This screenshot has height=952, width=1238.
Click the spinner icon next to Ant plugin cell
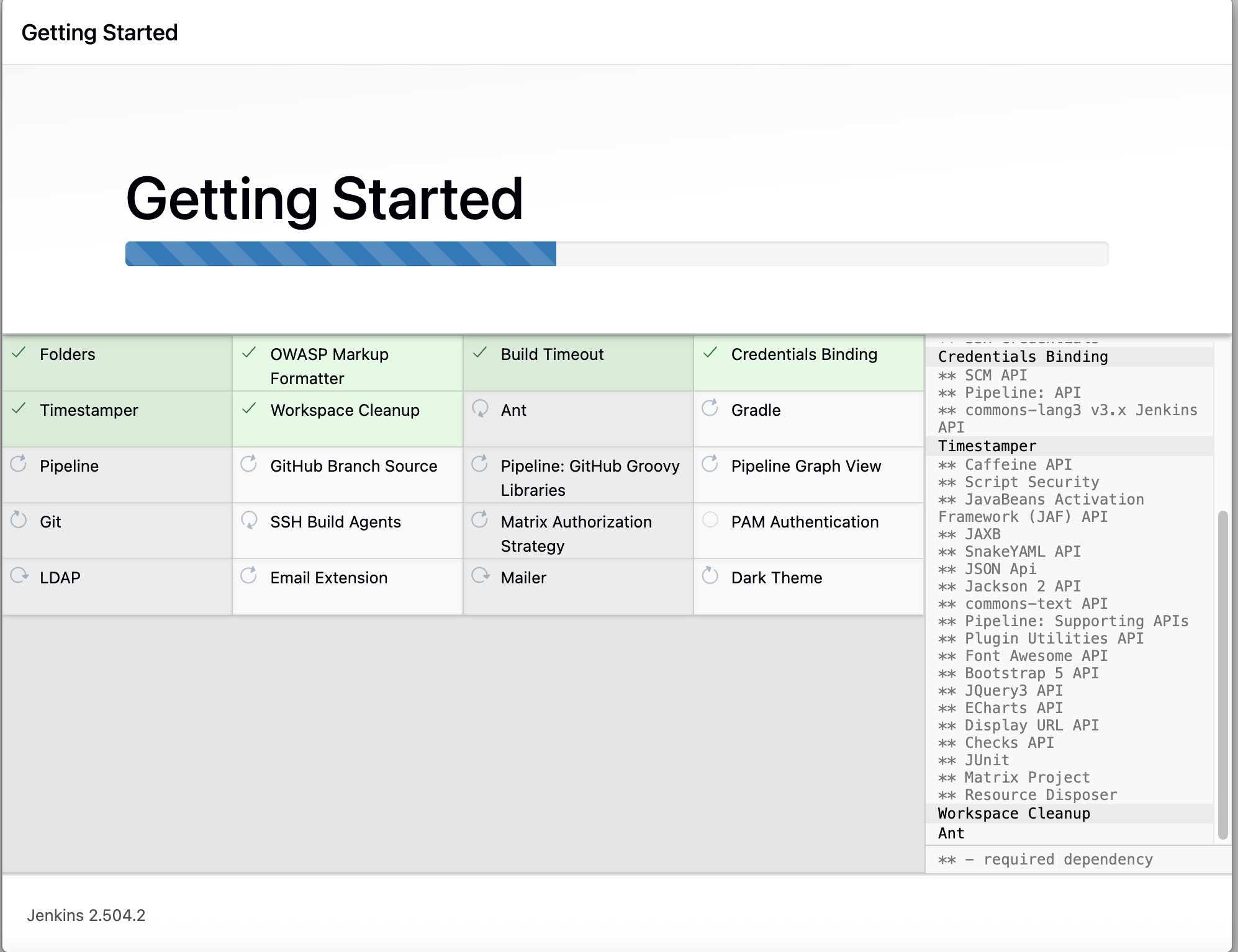click(x=480, y=408)
